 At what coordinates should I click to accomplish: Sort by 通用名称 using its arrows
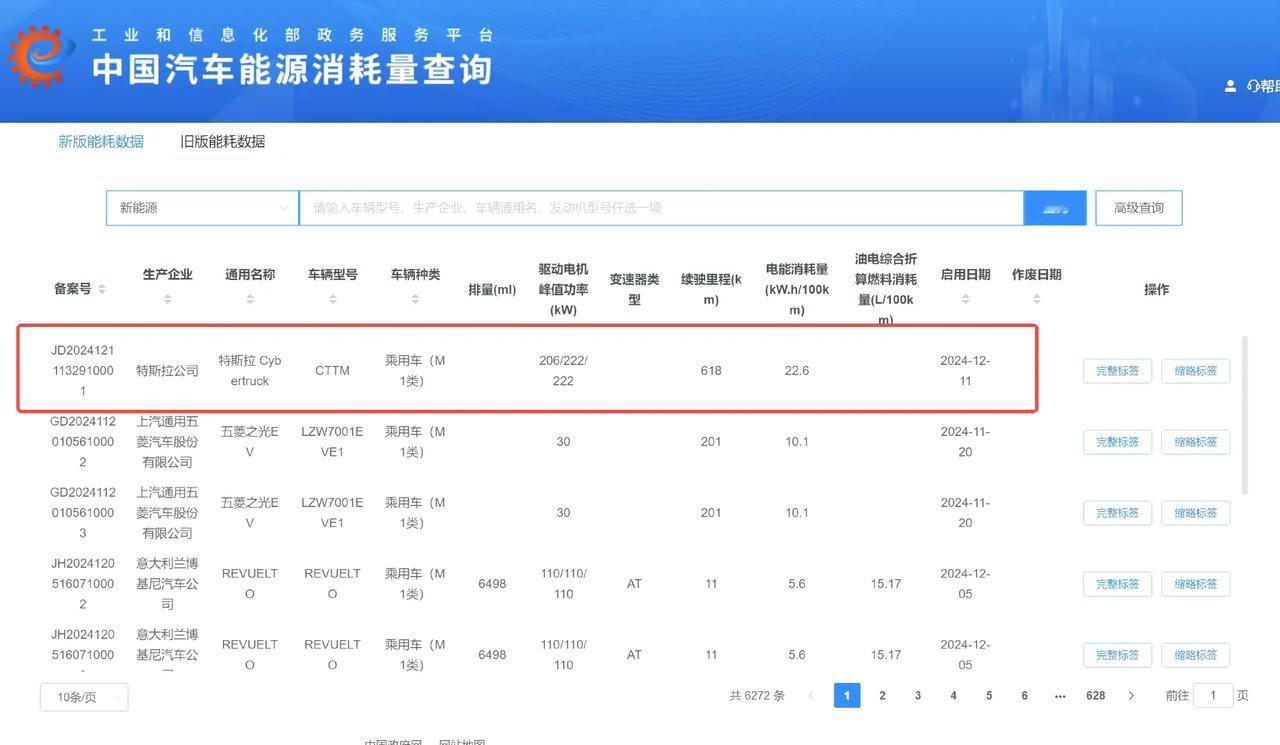250,299
